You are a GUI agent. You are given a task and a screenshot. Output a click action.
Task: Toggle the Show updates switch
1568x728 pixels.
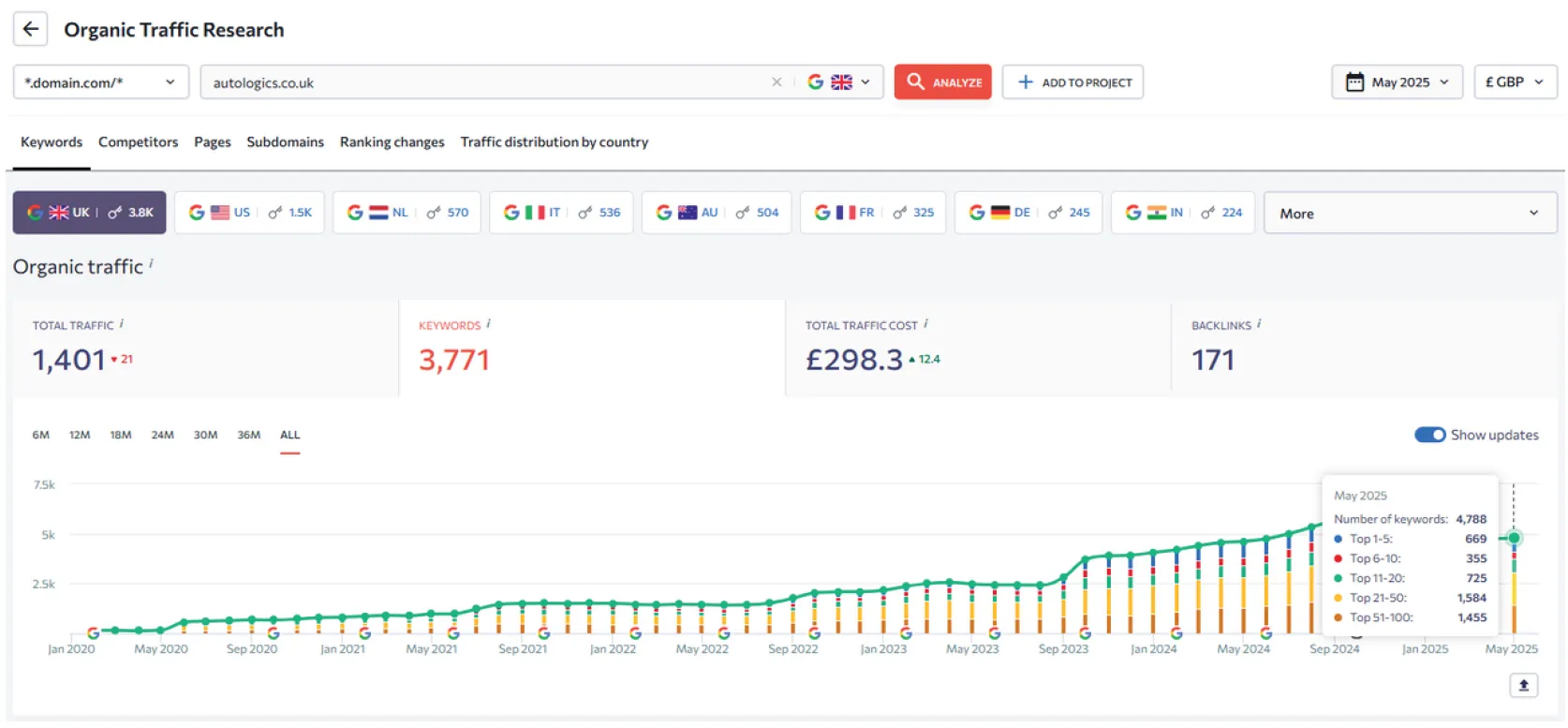pyautogui.click(x=1430, y=435)
